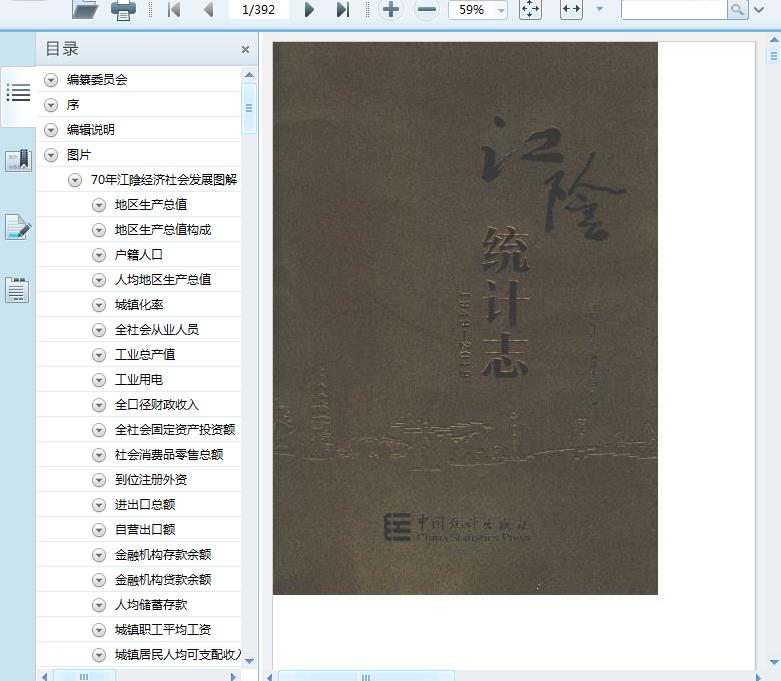Expand the toolbar overflow chevron
Image resolution: width=781 pixels, height=681 pixels.
759,9
